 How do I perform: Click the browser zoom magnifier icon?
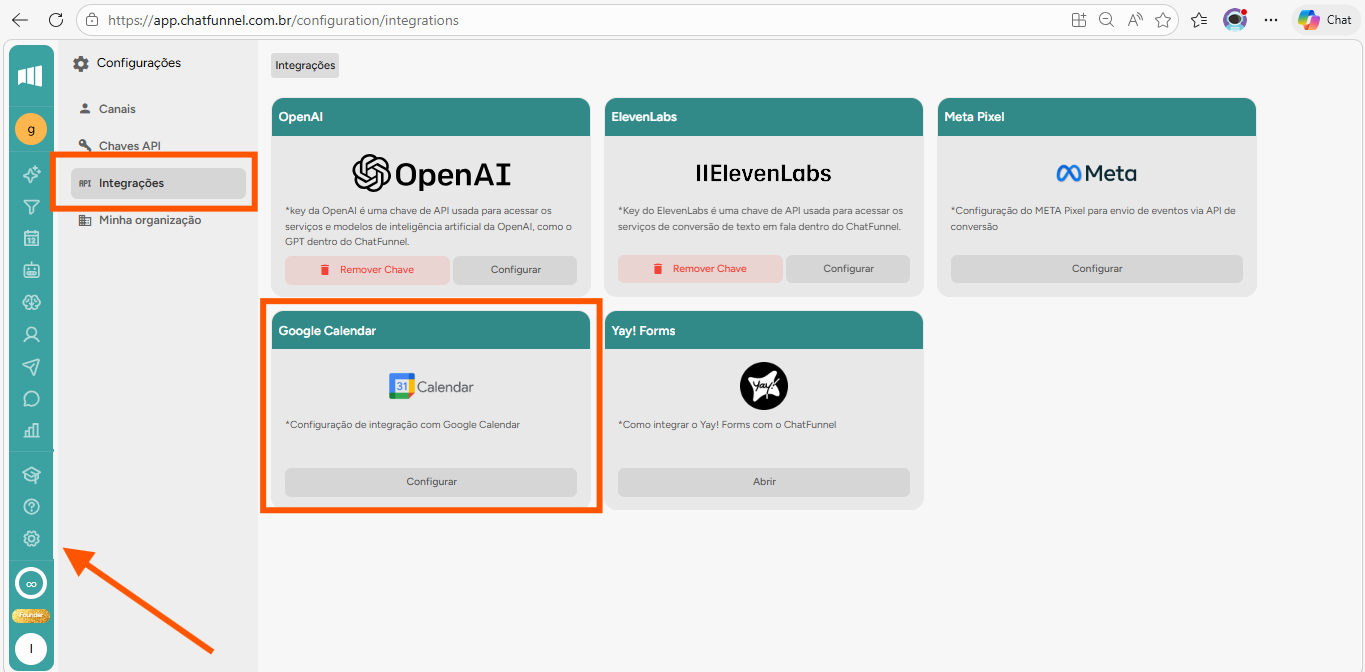(1107, 19)
